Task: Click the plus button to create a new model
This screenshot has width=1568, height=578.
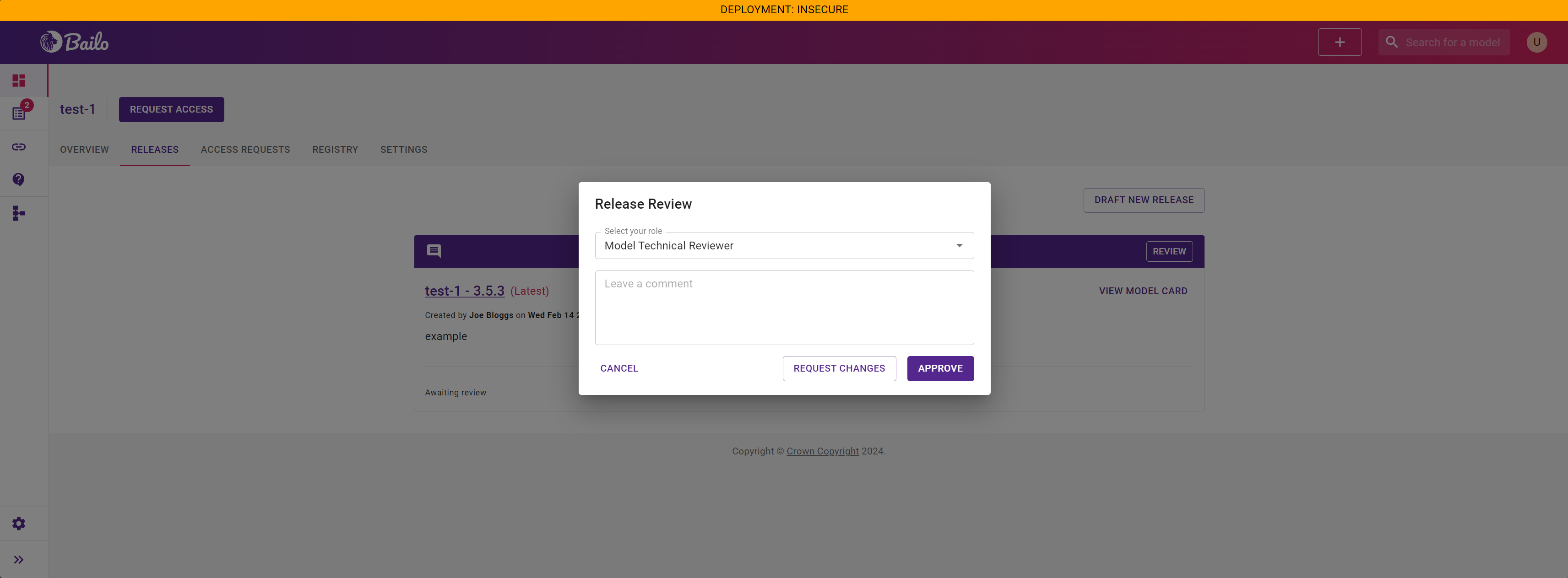Action: click(1339, 42)
